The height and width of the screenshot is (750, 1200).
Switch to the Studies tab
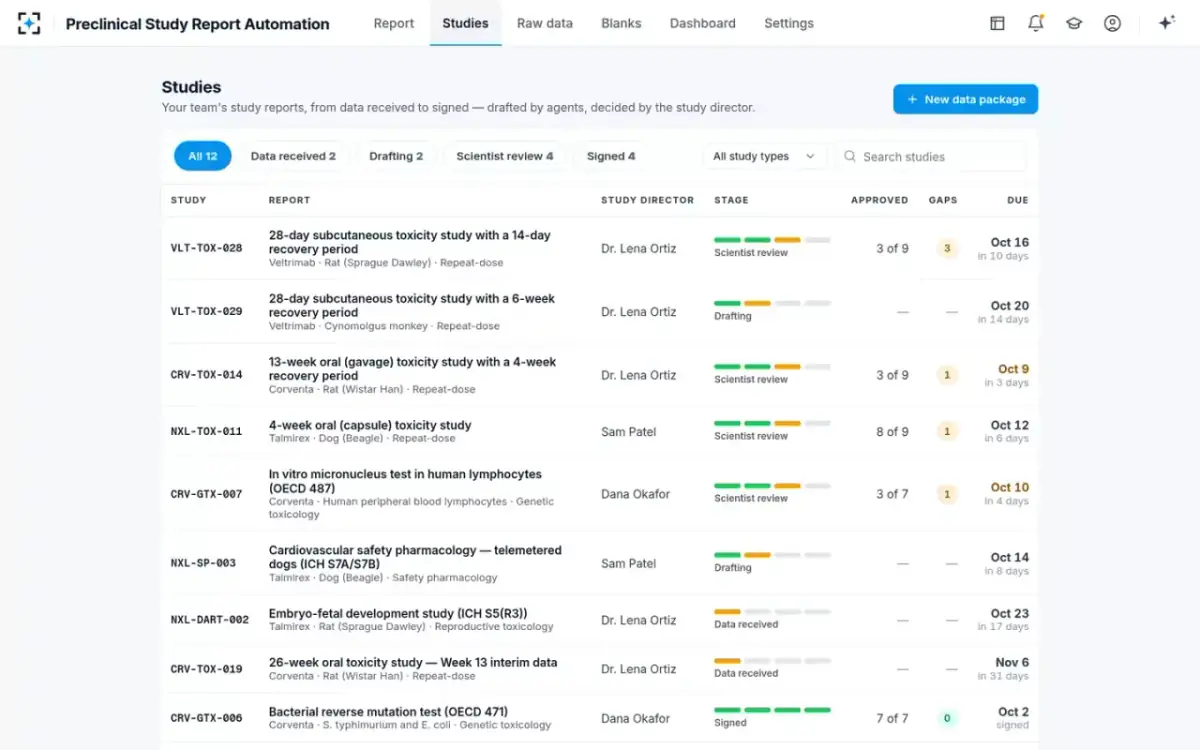click(465, 23)
